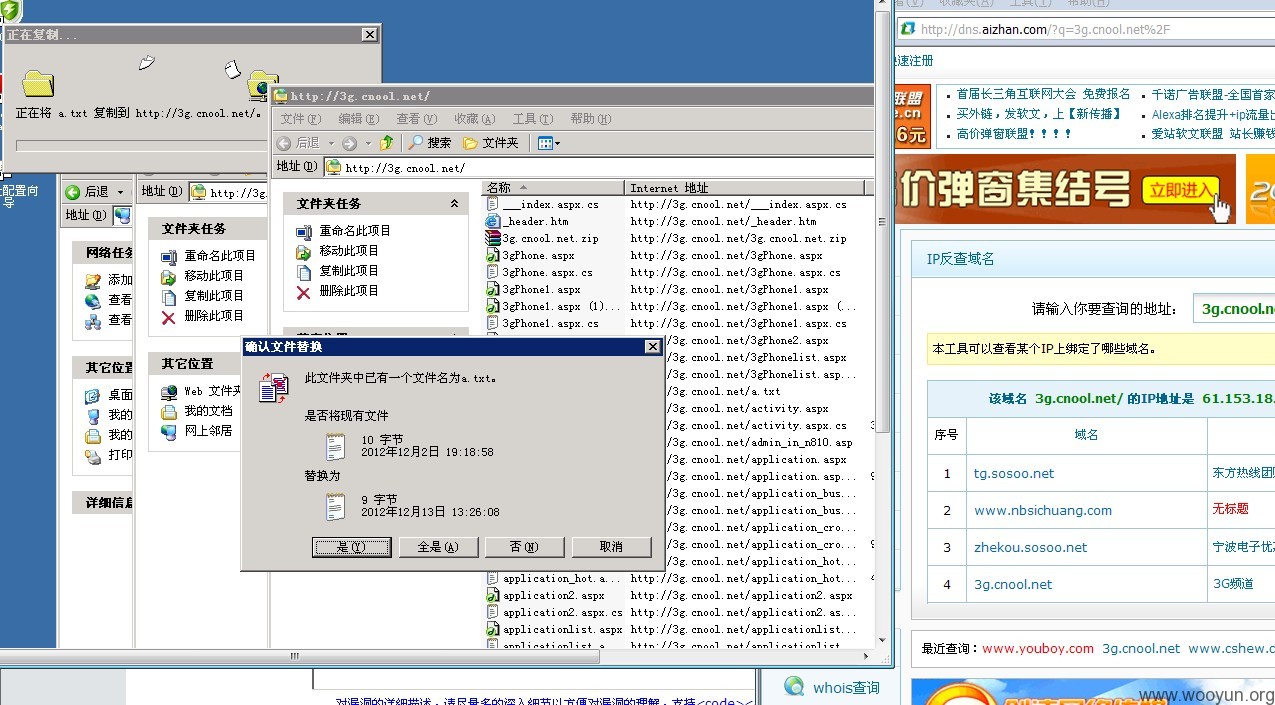The height and width of the screenshot is (705, 1275).
Task: Open 文件(F) menu in 3g.cnool.net window
Action: 300,119
